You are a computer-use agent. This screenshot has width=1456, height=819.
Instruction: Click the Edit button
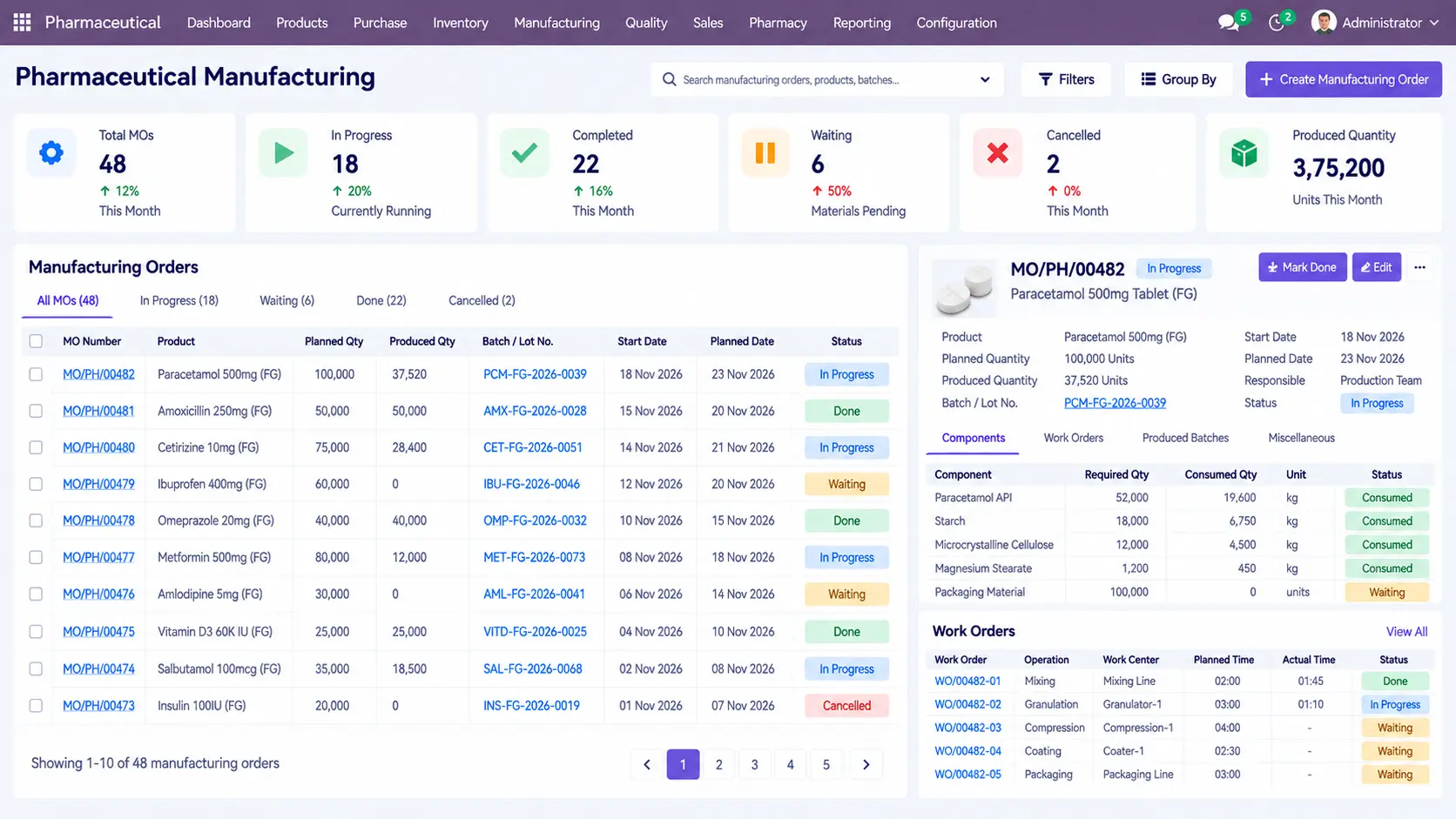pos(1377,267)
